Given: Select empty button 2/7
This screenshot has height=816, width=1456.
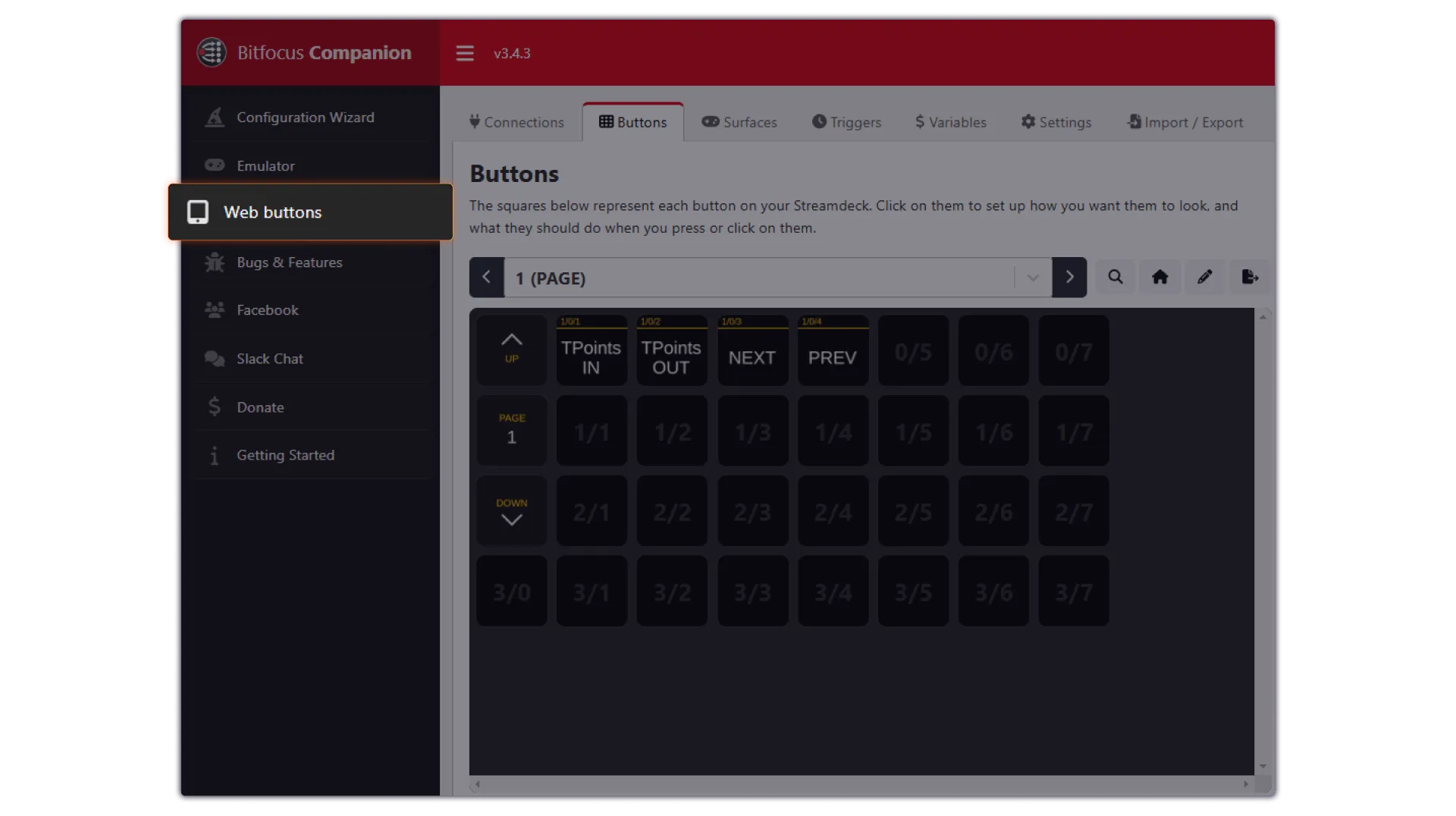Looking at the screenshot, I should (x=1074, y=511).
